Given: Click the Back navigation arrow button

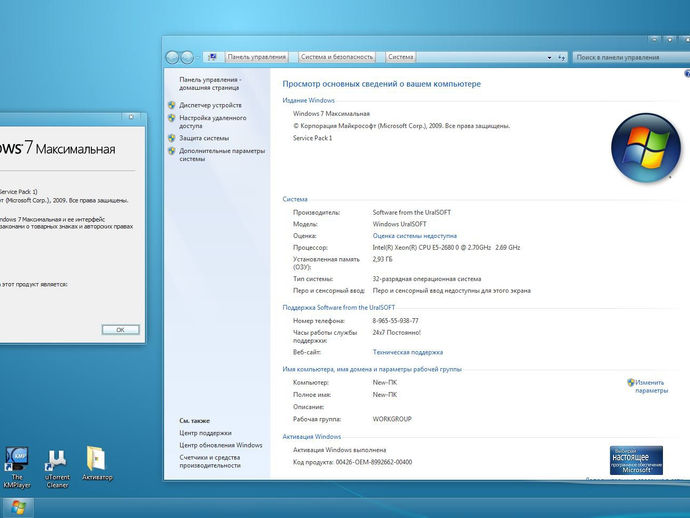Looking at the screenshot, I should click(x=172, y=57).
